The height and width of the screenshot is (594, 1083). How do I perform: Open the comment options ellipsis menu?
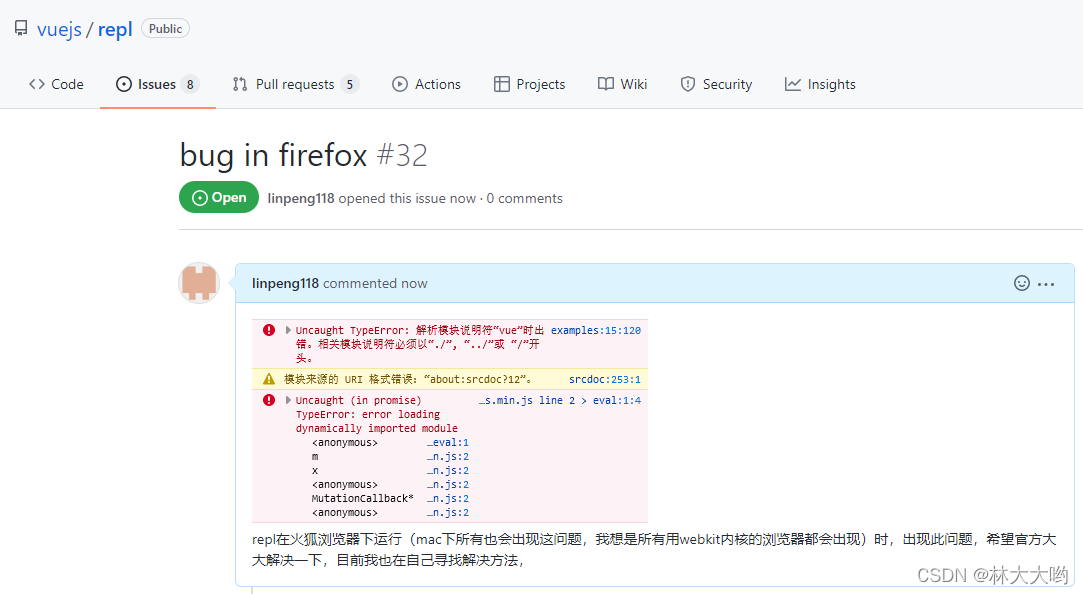coord(1046,284)
